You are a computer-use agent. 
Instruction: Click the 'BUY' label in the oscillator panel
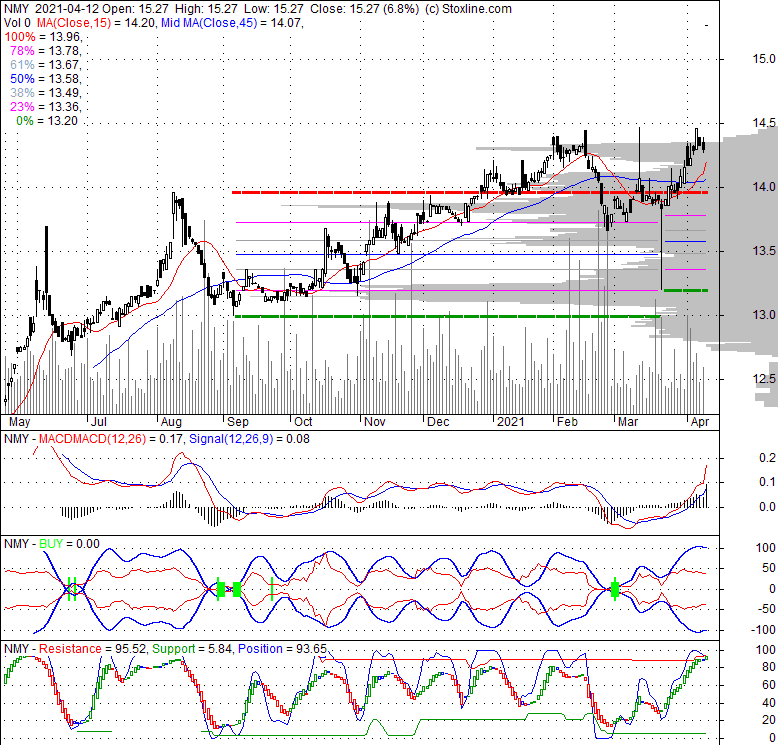tap(51, 544)
